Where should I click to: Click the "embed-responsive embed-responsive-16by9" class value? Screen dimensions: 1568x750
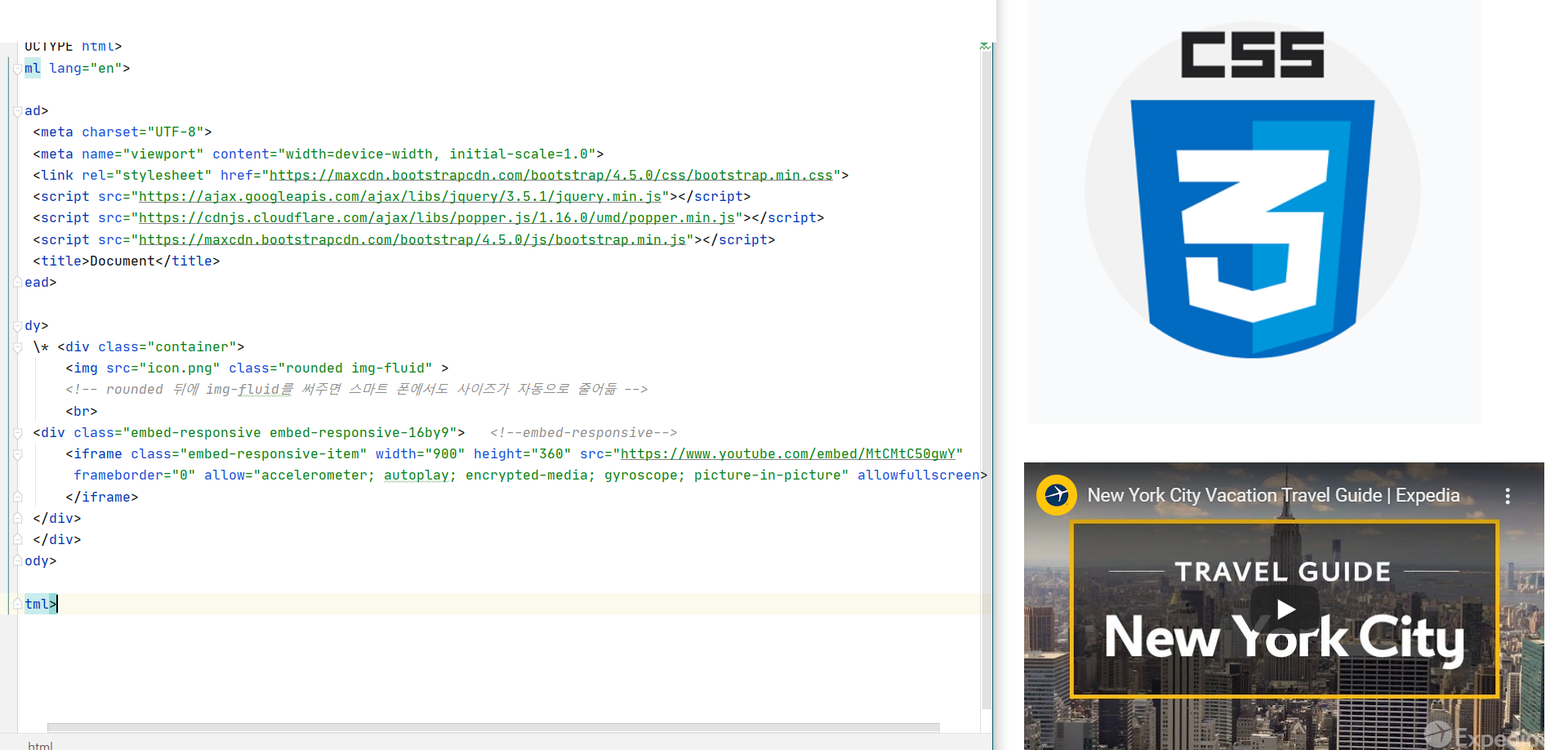pyautogui.click(x=290, y=433)
